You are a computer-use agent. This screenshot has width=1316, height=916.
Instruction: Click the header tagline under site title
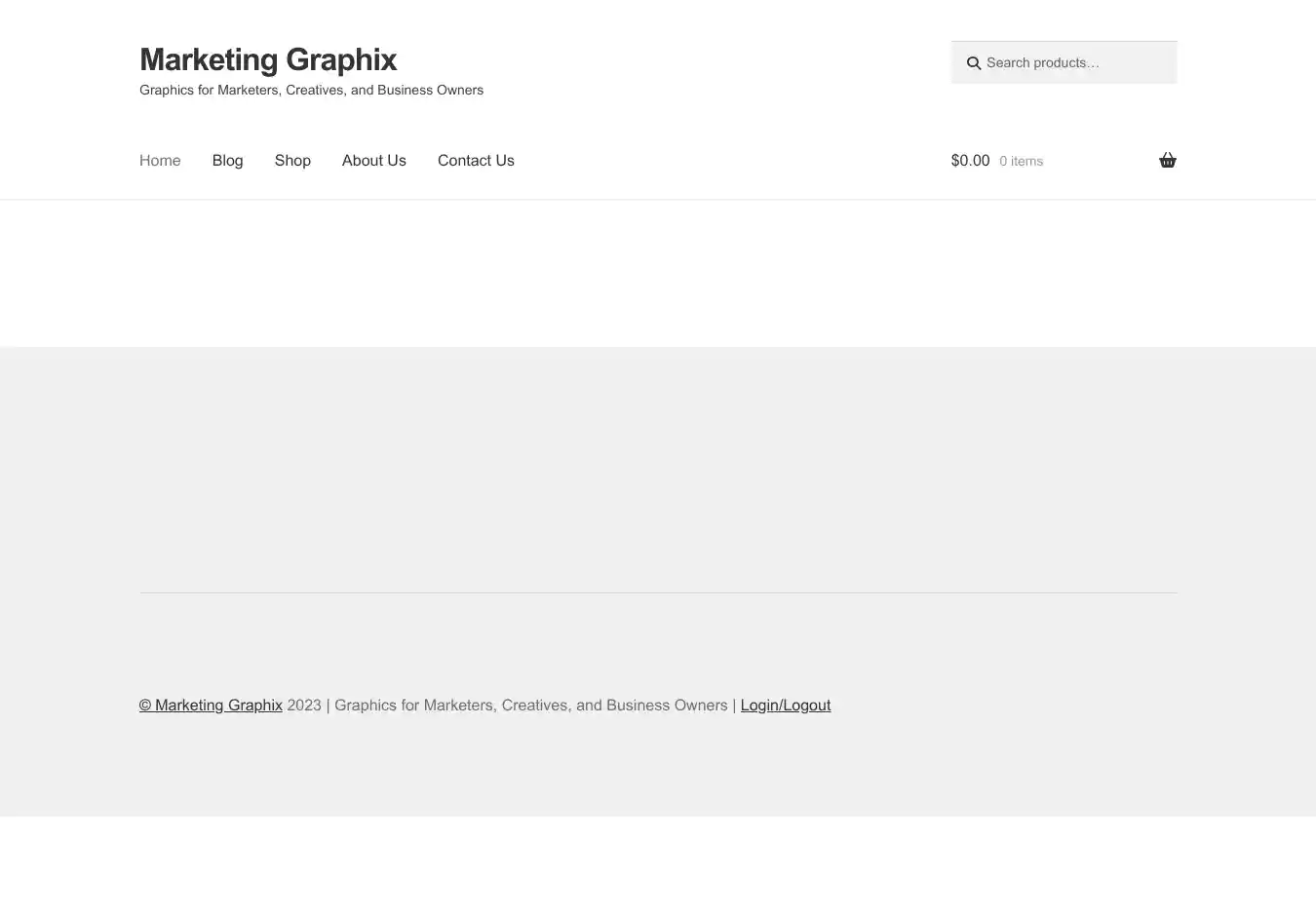click(x=311, y=91)
